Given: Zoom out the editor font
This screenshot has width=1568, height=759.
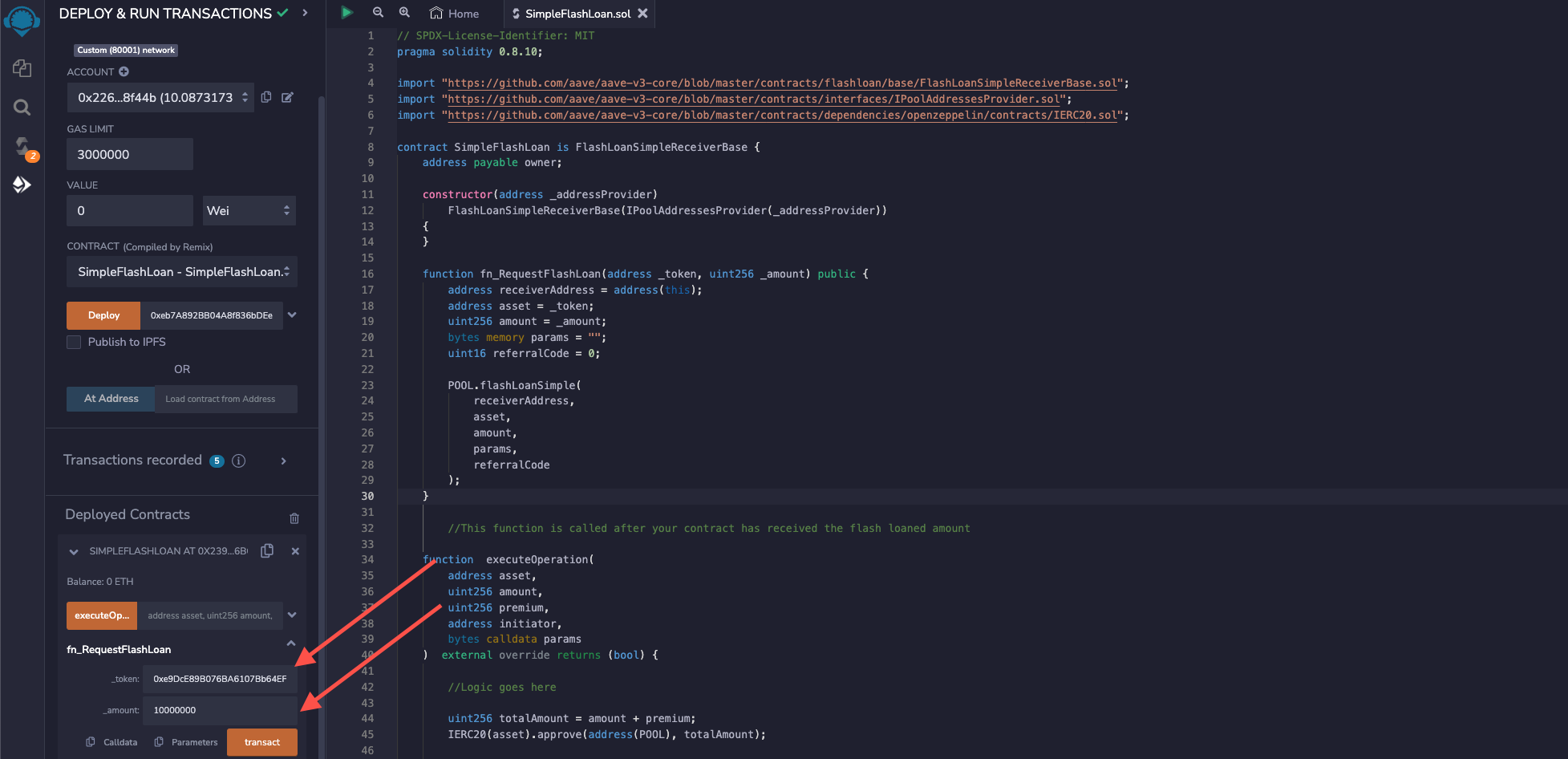Looking at the screenshot, I should [x=378, y=13].
